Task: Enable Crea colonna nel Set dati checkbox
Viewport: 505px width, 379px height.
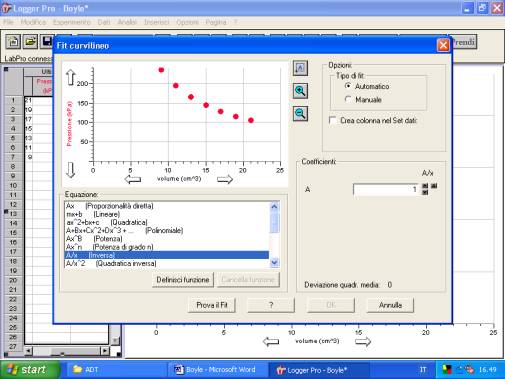Action: coord(333,120)
